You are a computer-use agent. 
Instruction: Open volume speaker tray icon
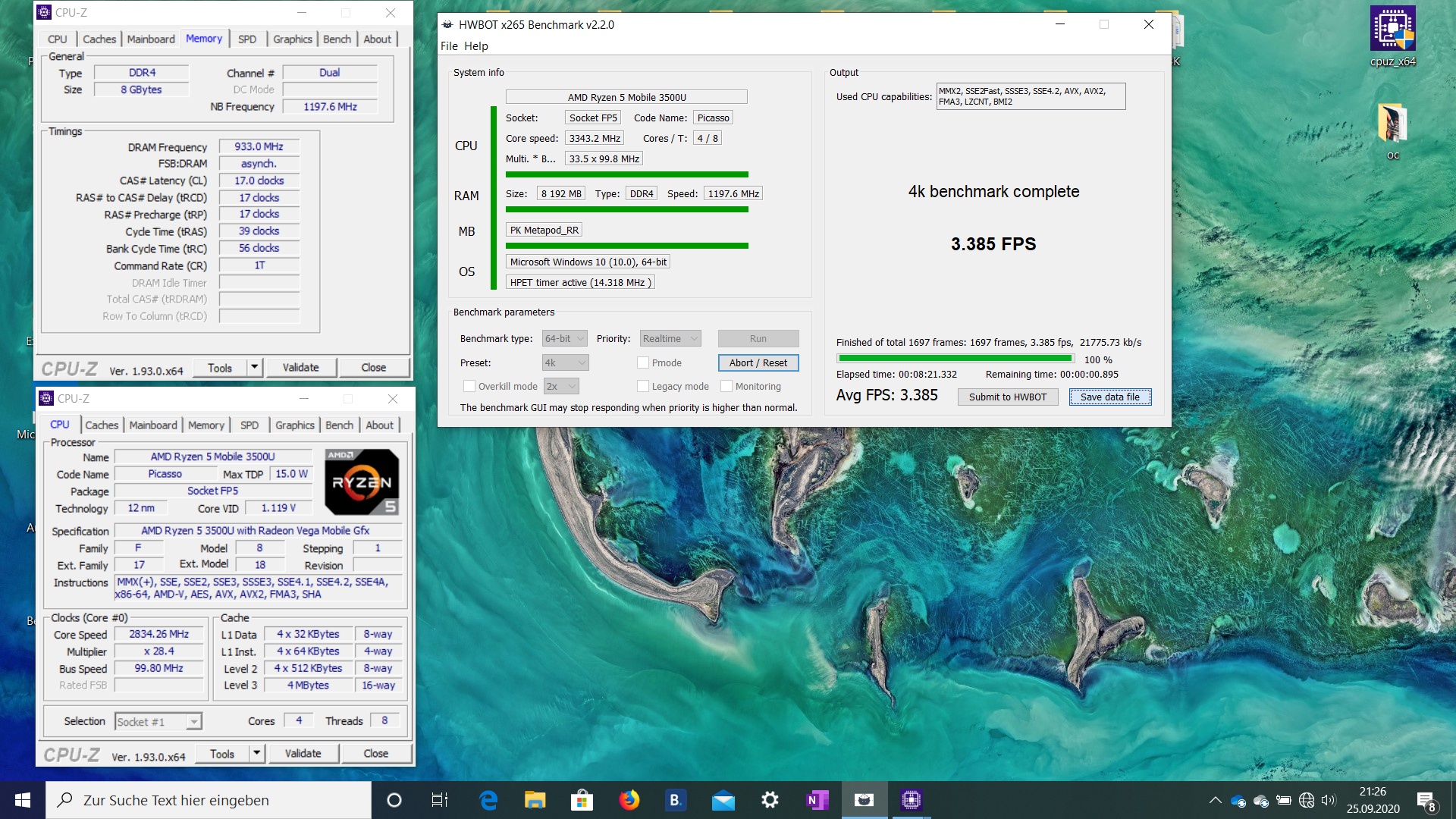click(x=1328, y=800)
